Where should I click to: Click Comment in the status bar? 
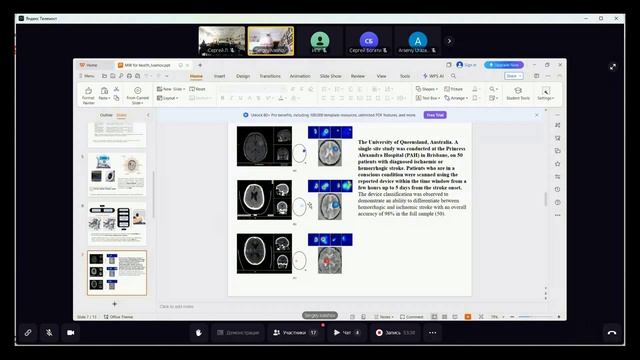point(412,317)
